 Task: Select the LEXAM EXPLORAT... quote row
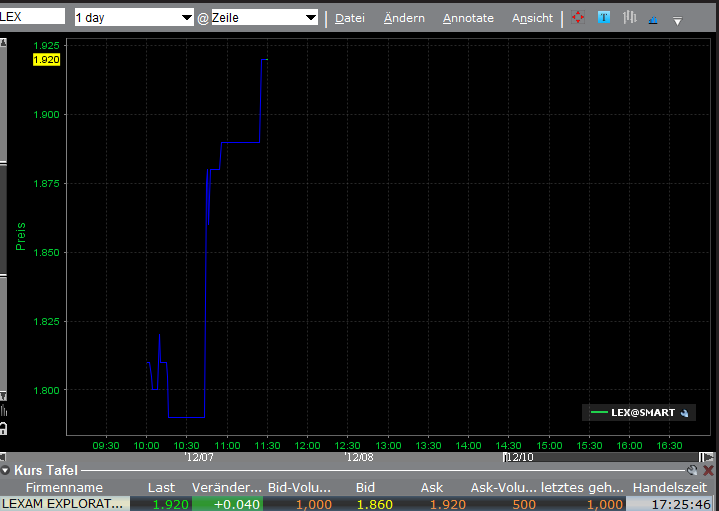pyautogui.click(x=64, y=504)
